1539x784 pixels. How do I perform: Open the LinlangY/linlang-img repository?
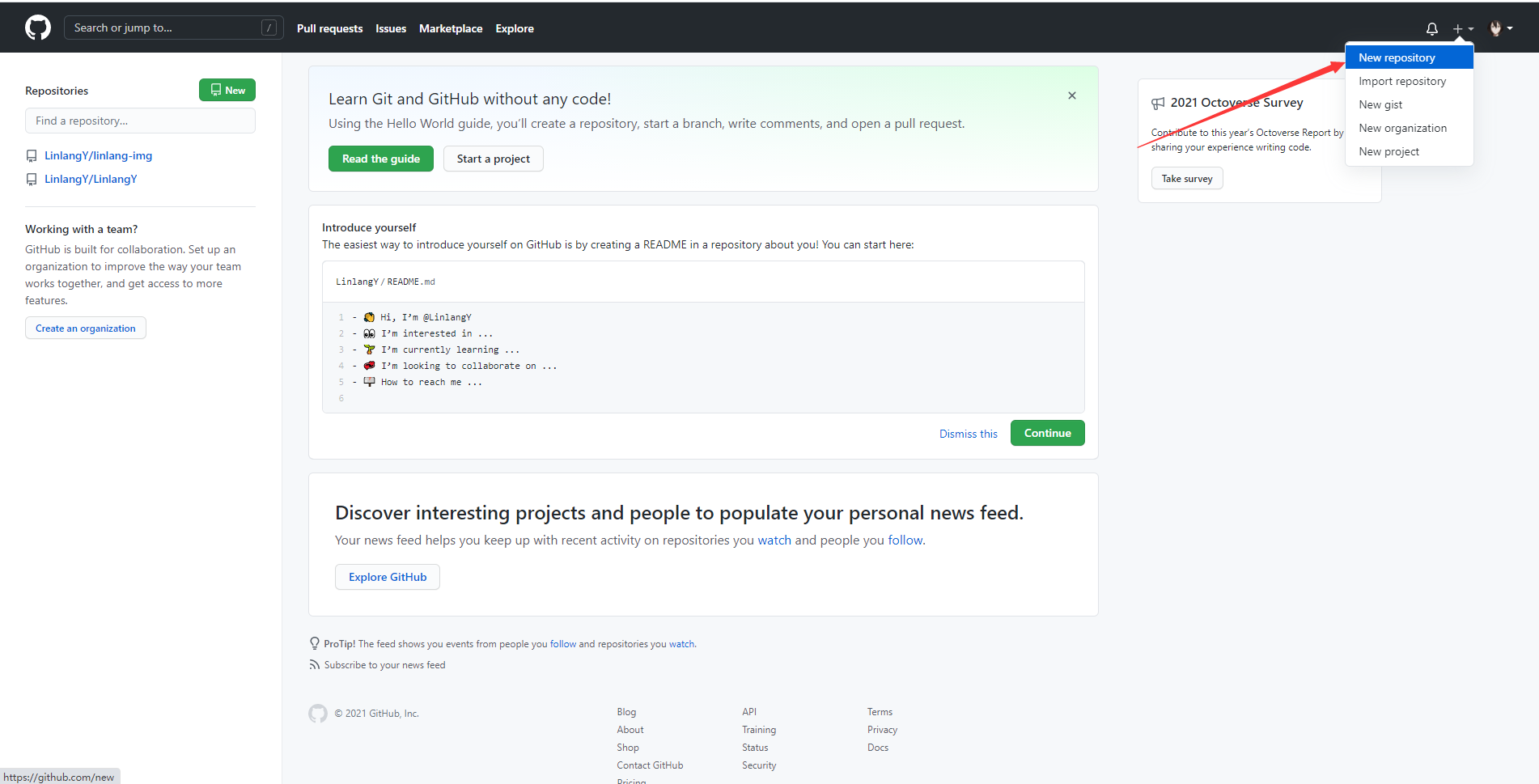tap(98, 155)
